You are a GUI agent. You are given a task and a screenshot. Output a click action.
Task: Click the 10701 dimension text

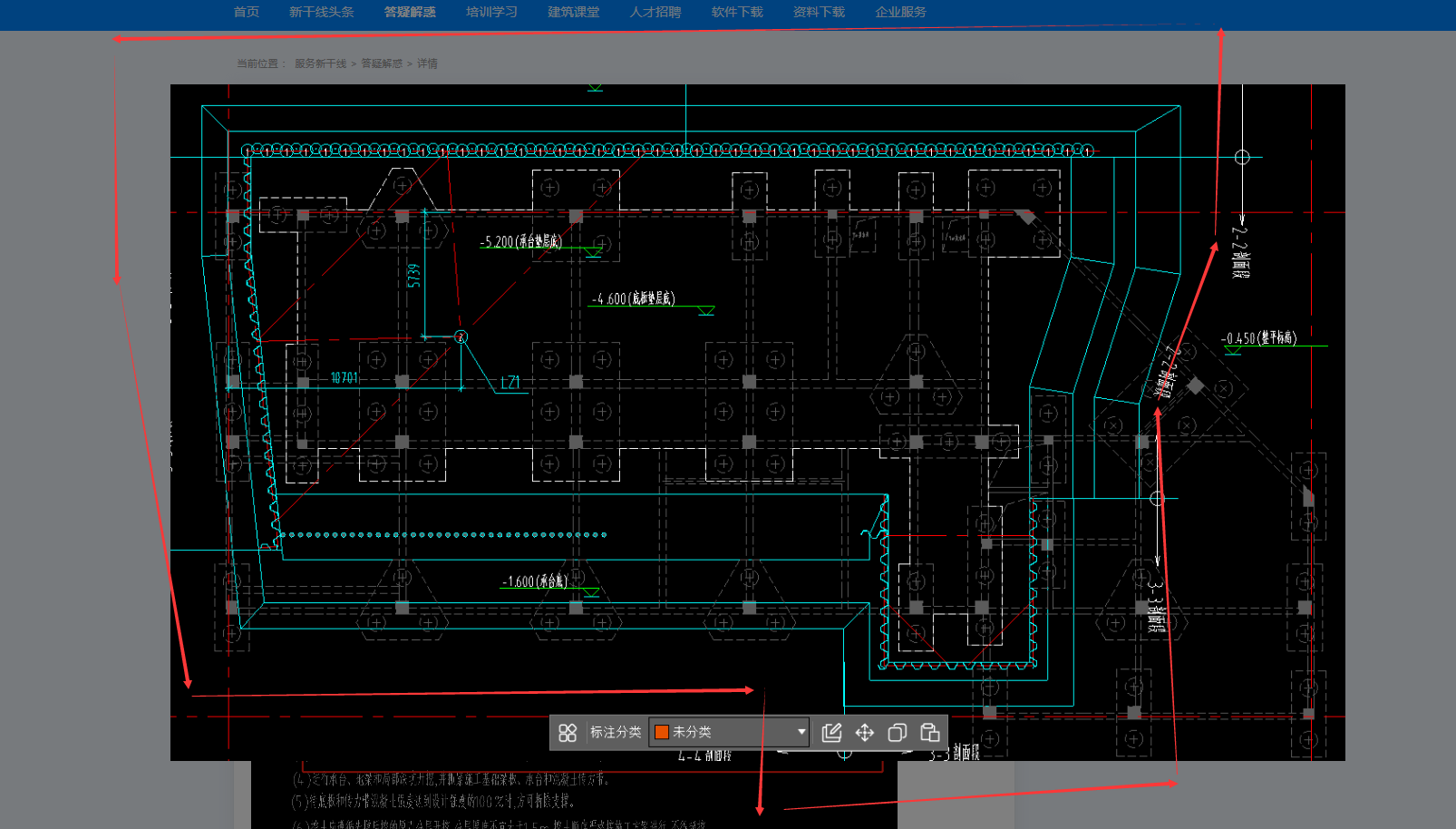(345, 377)
